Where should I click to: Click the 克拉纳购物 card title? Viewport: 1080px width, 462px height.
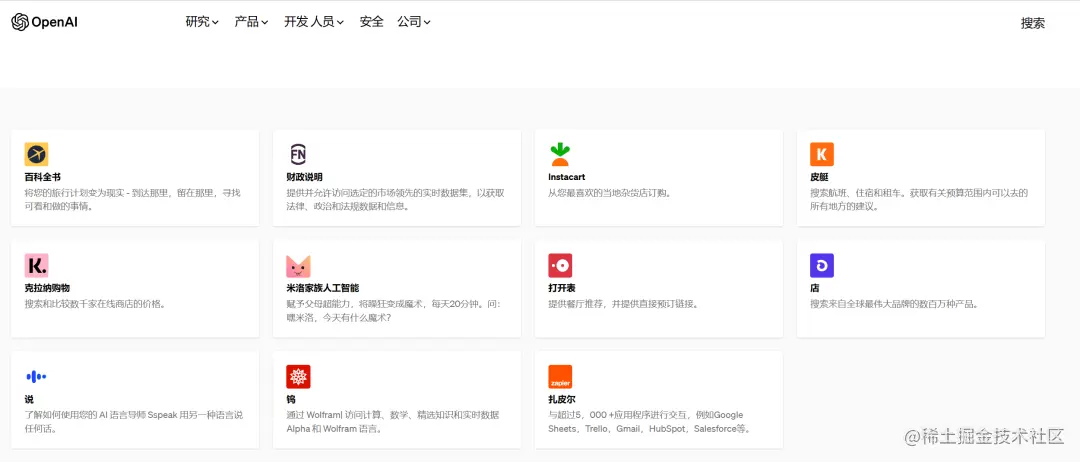point(47,288)
